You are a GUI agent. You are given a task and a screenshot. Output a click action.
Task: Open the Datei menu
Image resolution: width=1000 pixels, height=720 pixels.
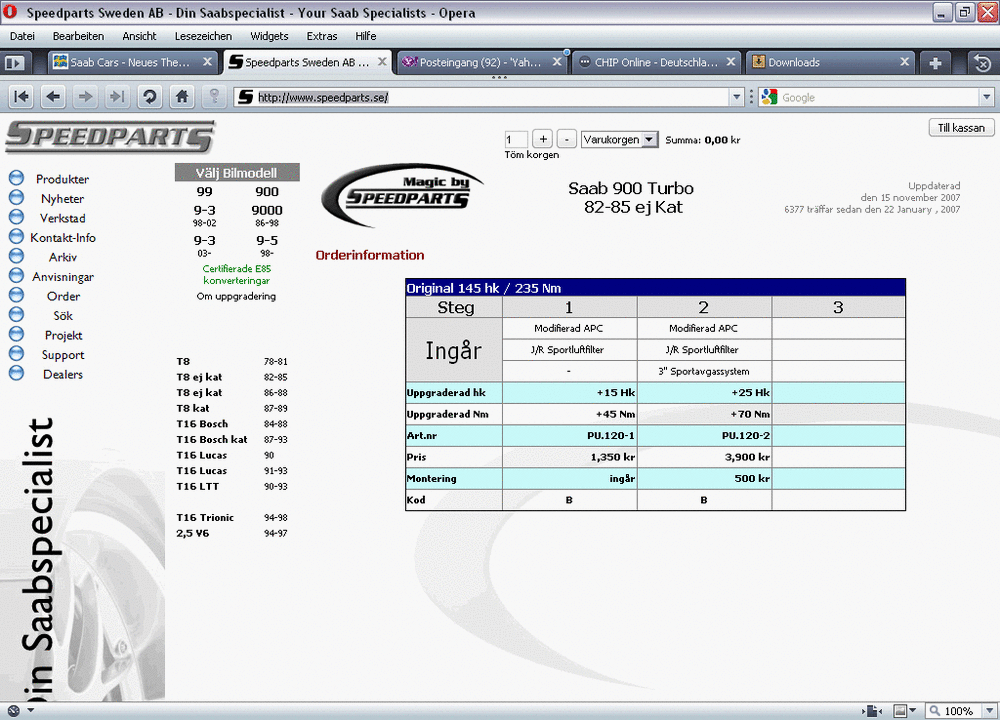tap(22, 36)
